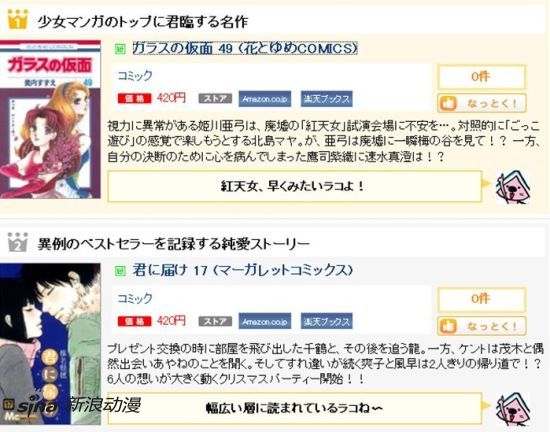Click pink mascot character beside 紅天女 comment
The width and height of the screenshot is (550, 432).
(513, 187)
